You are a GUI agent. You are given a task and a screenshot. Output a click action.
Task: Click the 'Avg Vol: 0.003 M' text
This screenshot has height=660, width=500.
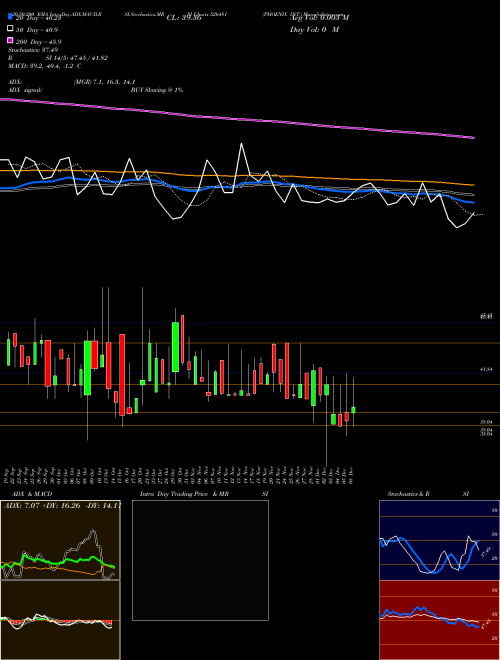[x=319, y=18]
